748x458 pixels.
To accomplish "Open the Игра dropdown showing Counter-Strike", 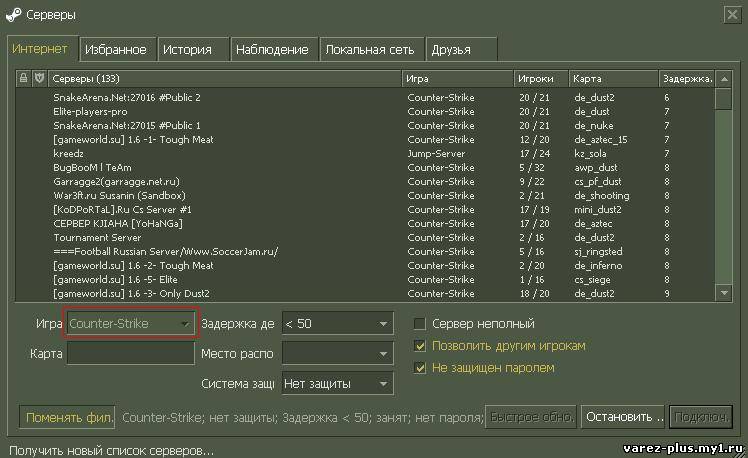I will [x=130, y=324].
